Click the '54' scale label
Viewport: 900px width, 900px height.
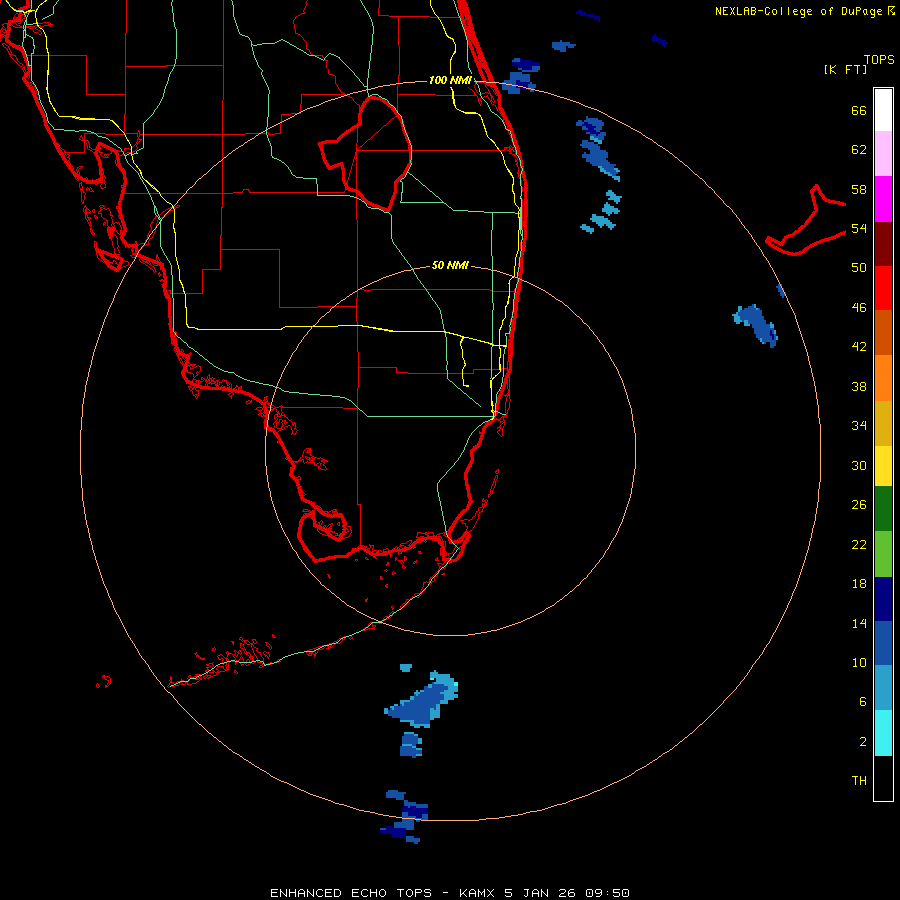[x=859, y=228]
